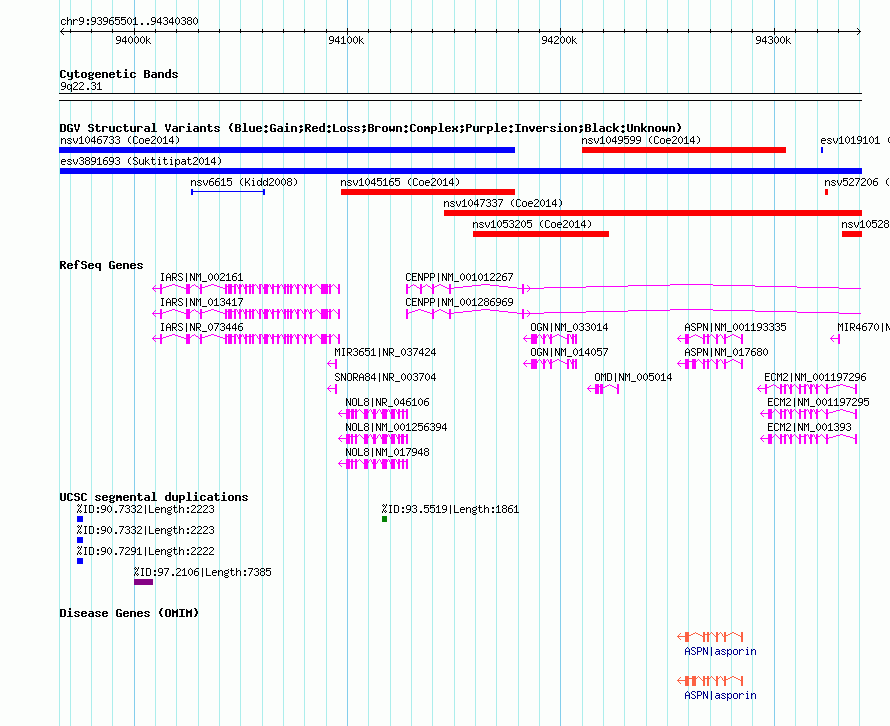Image resolution: width=890 pixels, height=726 pixels.
Task: Select the NOL8|NM_017948 transcript glyph
Action: (x=373, y=464)
